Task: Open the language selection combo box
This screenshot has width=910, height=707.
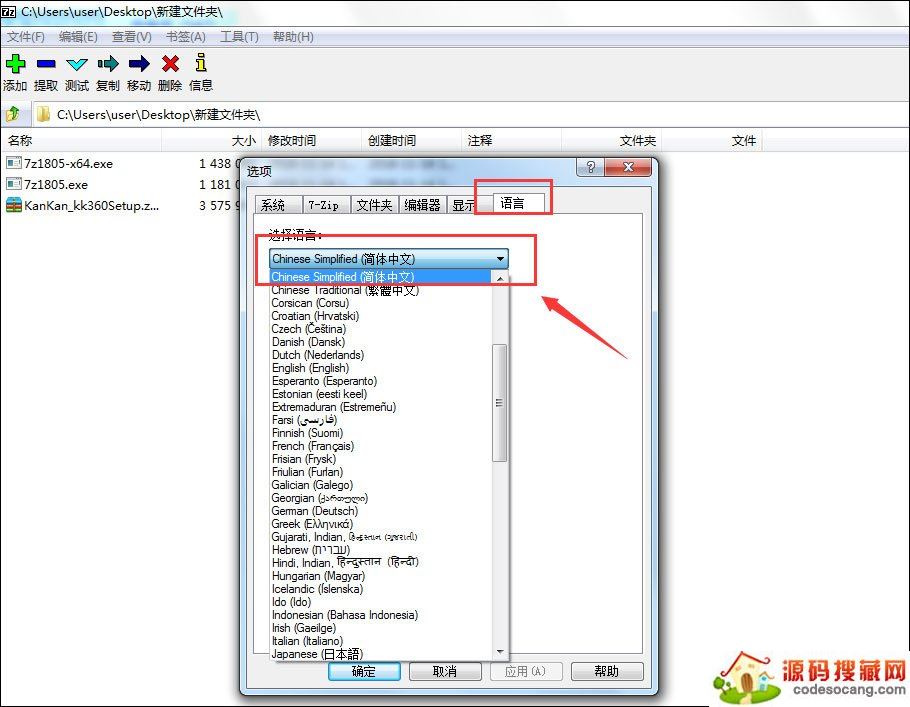Action: (500, 258)
